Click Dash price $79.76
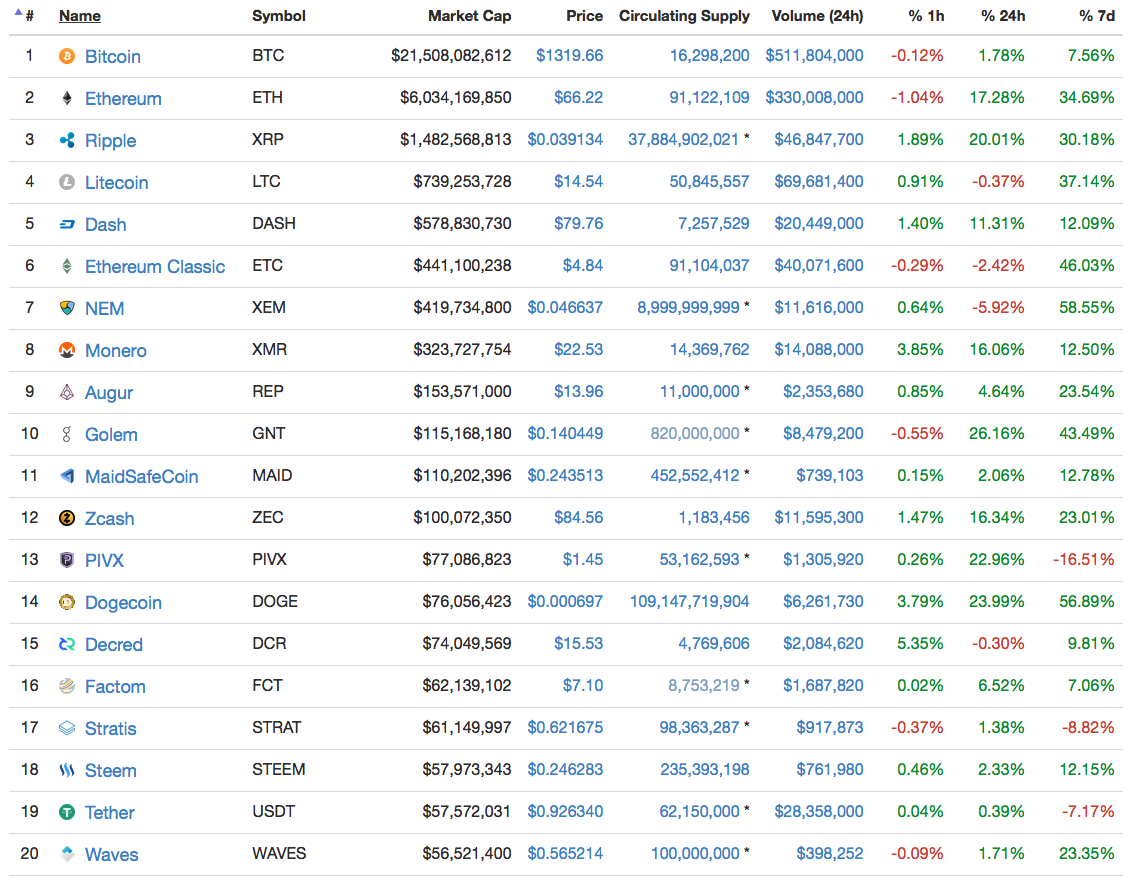Viewport: 1135px width, 881px height. pos(578,224)
